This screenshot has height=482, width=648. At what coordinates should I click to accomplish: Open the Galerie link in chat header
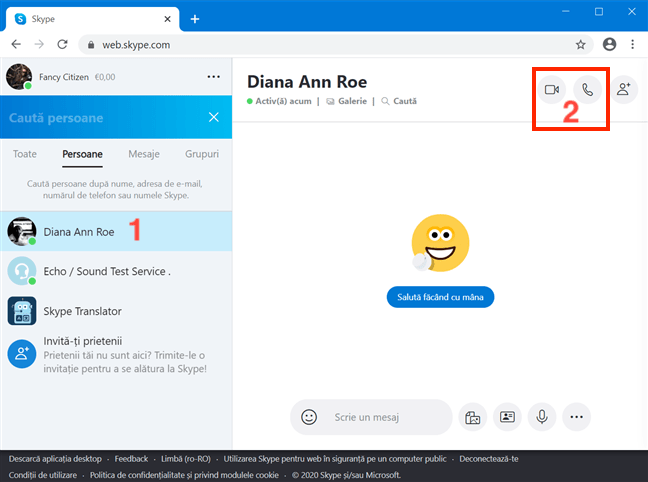click(x=347, y=101)
